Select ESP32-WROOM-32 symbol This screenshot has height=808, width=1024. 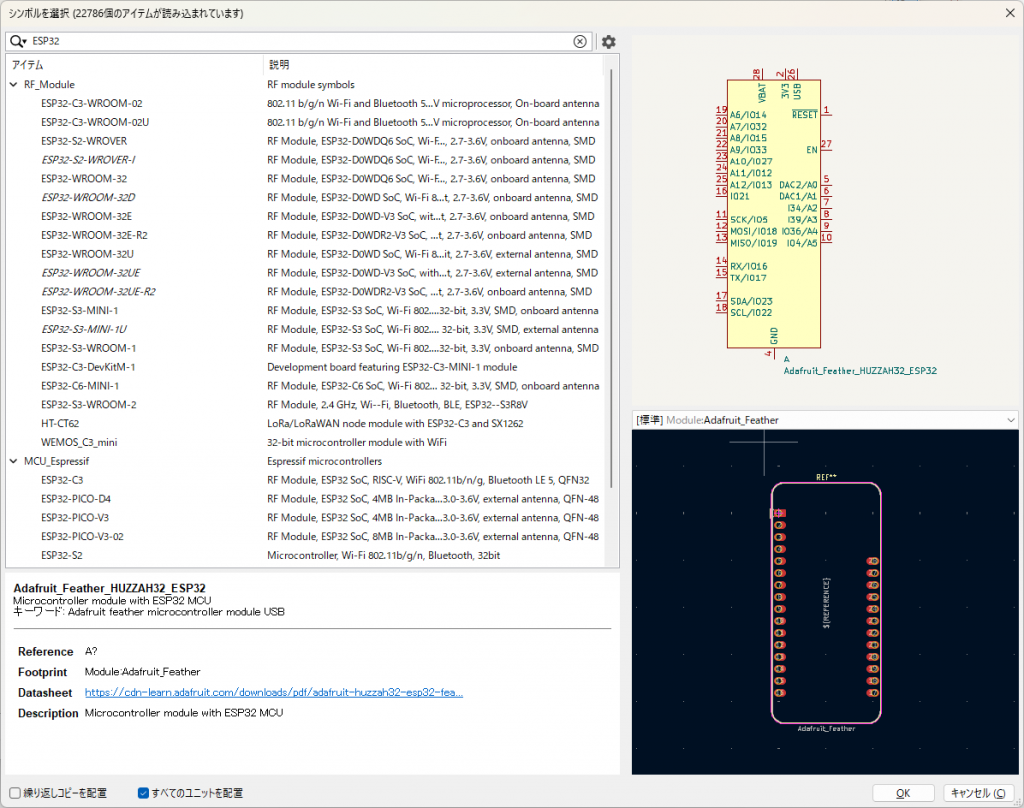(x=84, y=179)
